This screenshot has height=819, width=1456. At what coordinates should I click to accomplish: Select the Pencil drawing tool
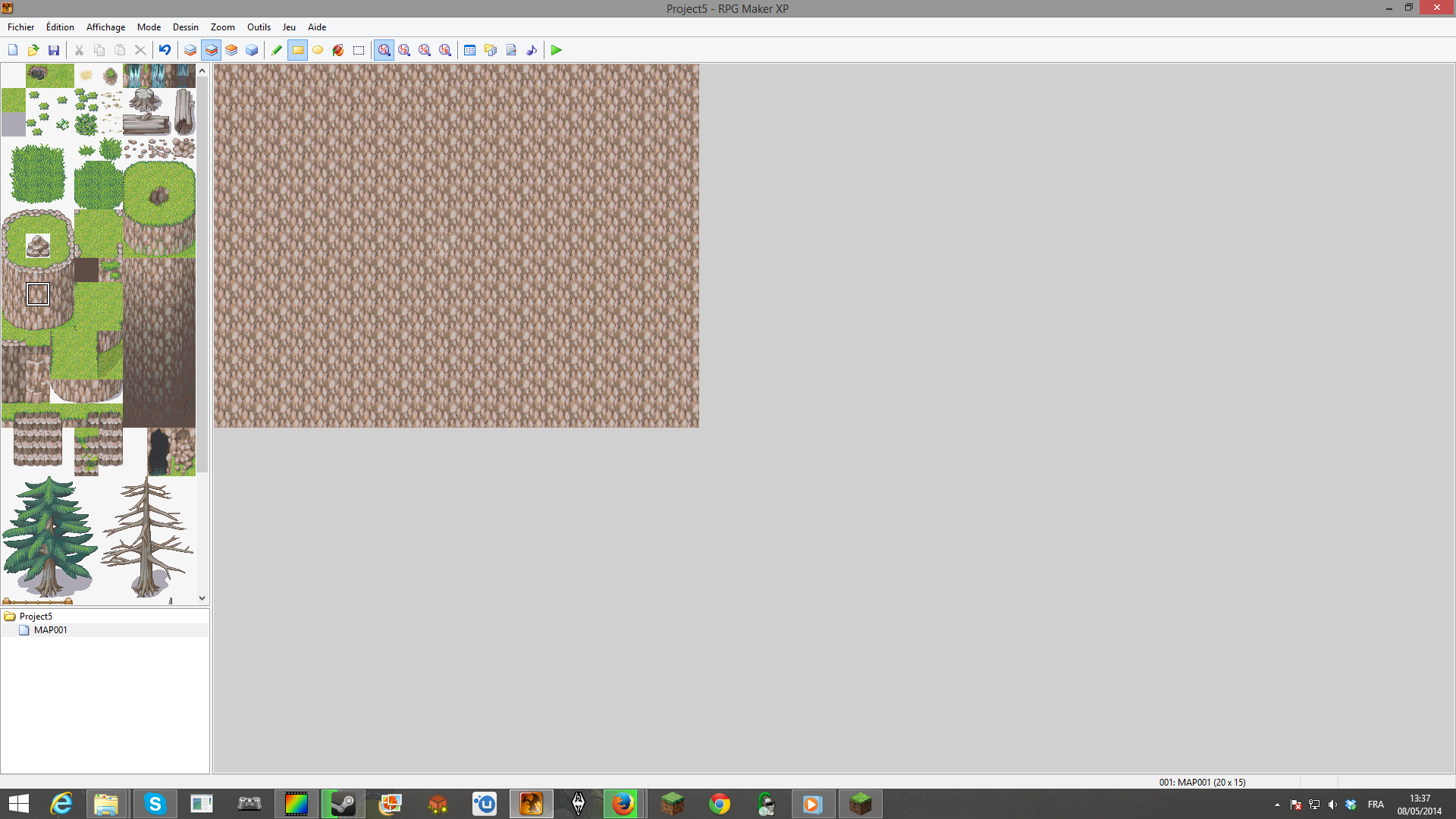click(x=277, y=50)
